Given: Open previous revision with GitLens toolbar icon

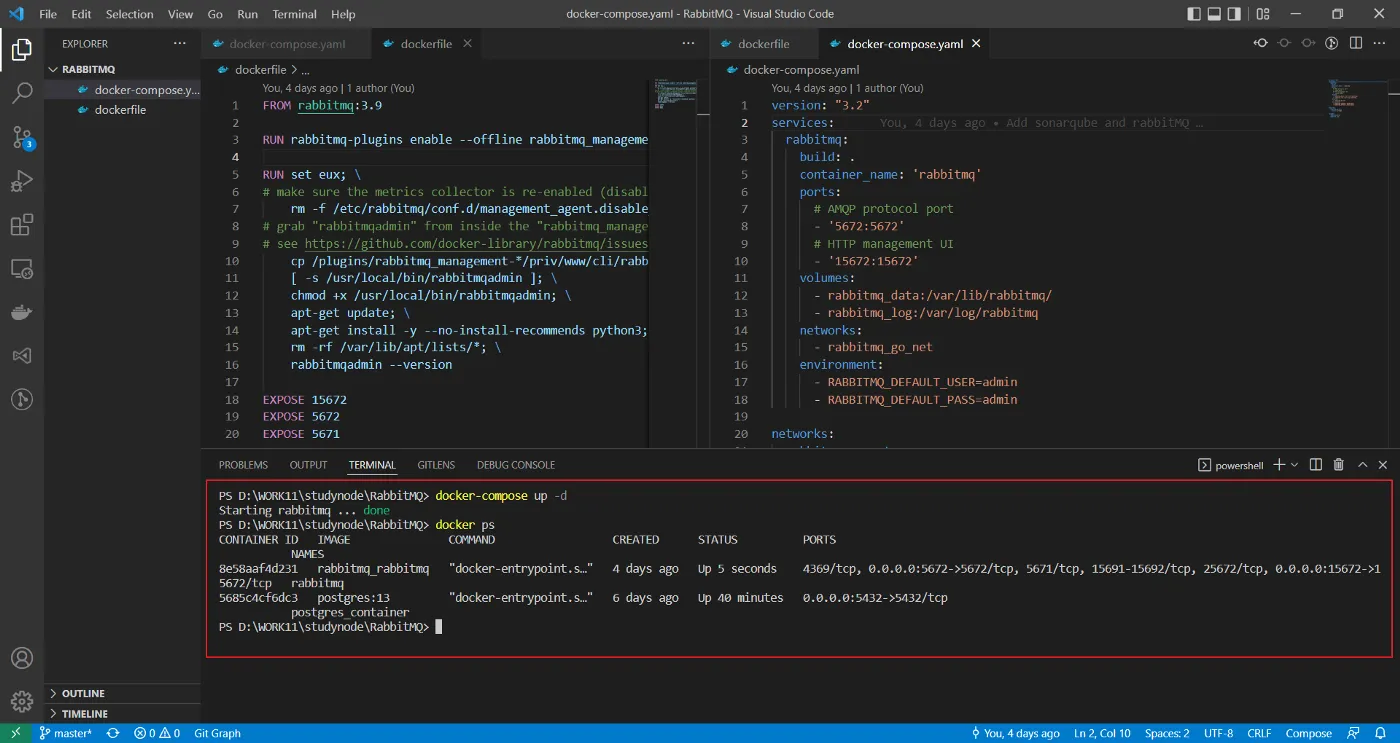Looking at the screenshot, I should coord(1261,43).
